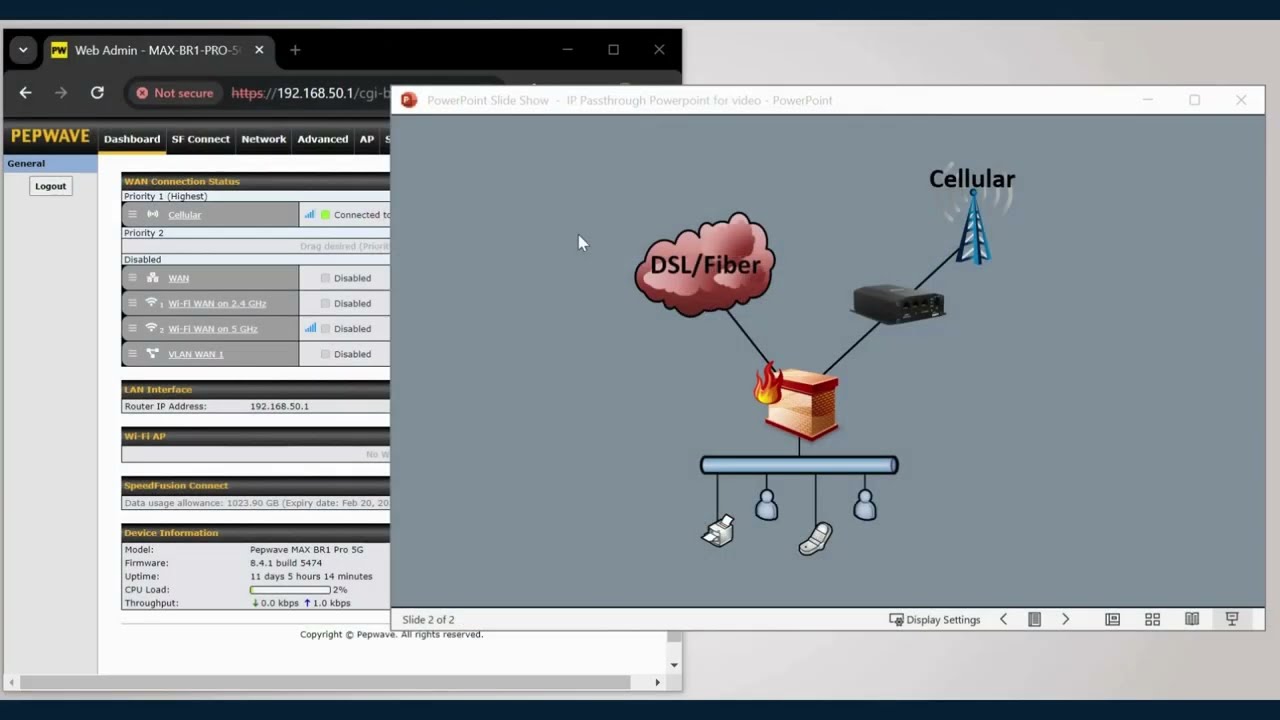
Task: Click the drag handle of Cellular row
Action: pyautogui.click(x=132, y=215)
